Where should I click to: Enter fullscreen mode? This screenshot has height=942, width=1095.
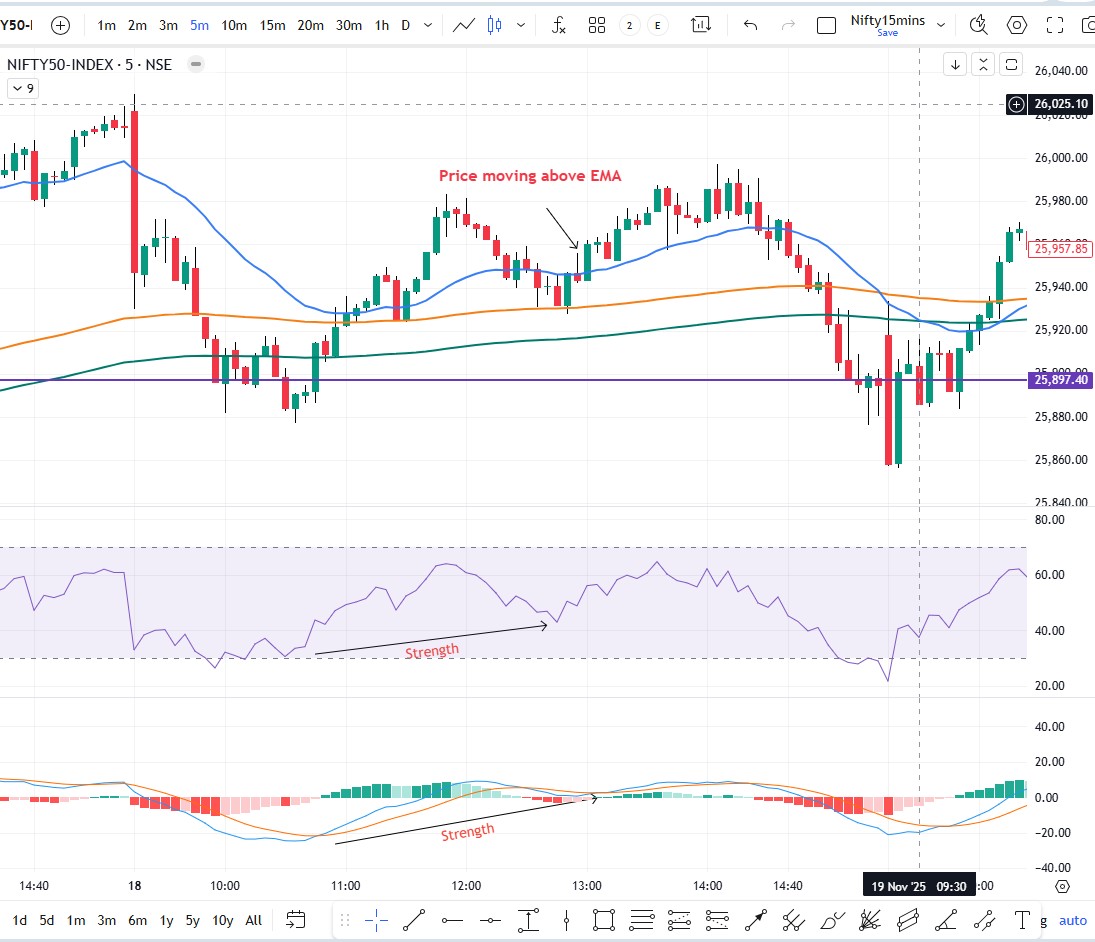tap(1054, 26)
